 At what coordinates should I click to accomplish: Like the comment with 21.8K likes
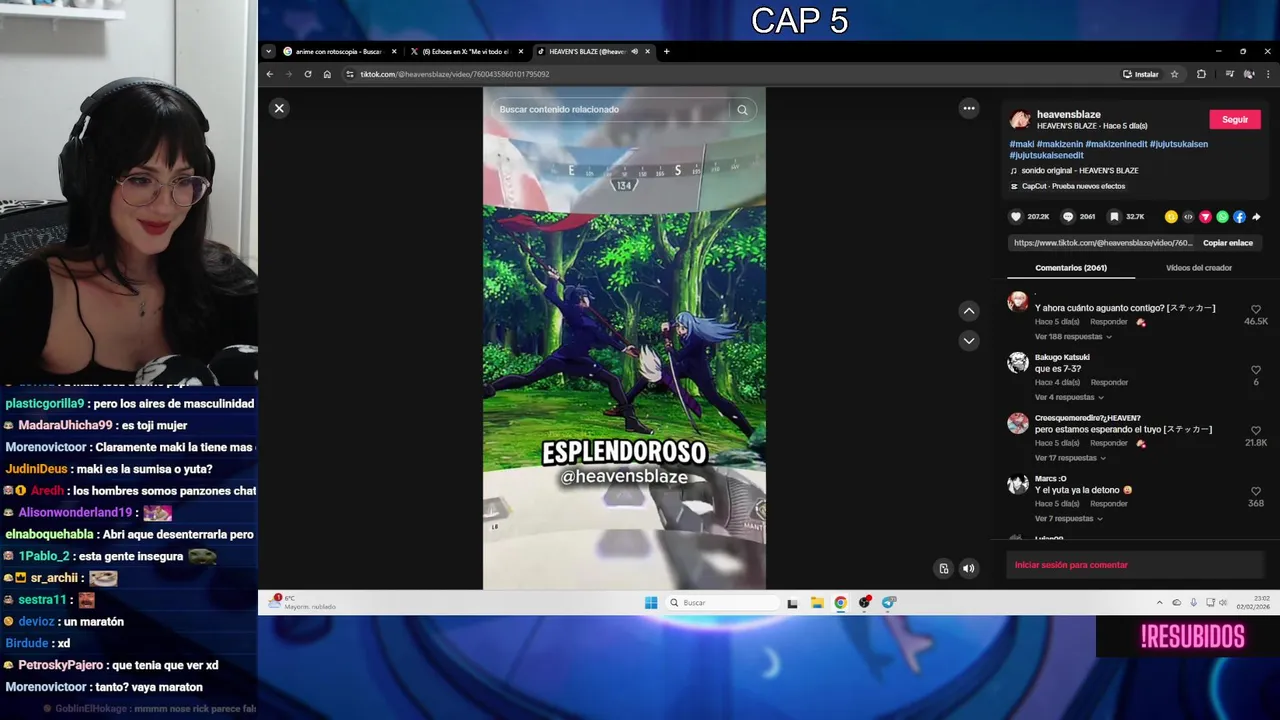(x=1256, y=431)
